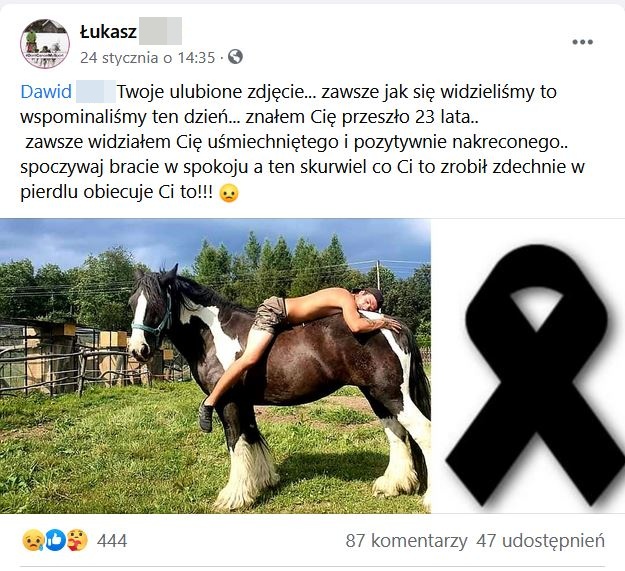Screen dimensions: 625x571
Task: Click the post line beginning spoczywaj bracie
Action: point(302,167)
